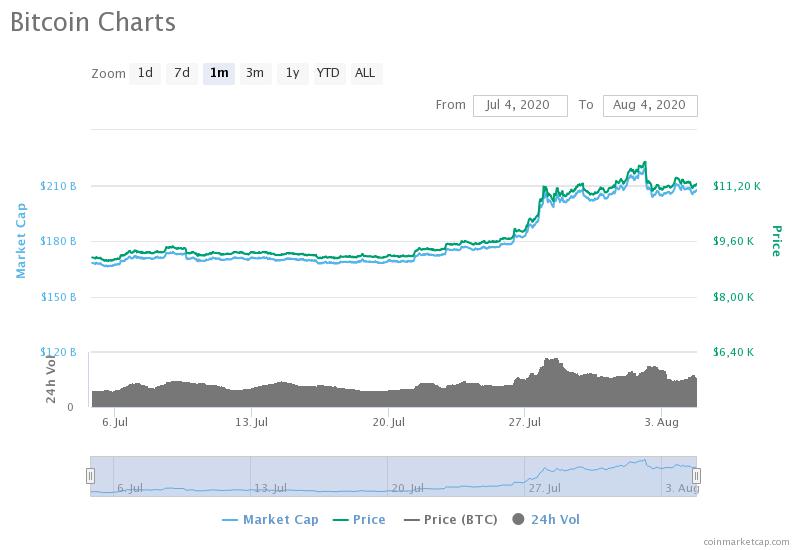Toggle Price series in legend
The image size is (800, 550).
point(359,520)
